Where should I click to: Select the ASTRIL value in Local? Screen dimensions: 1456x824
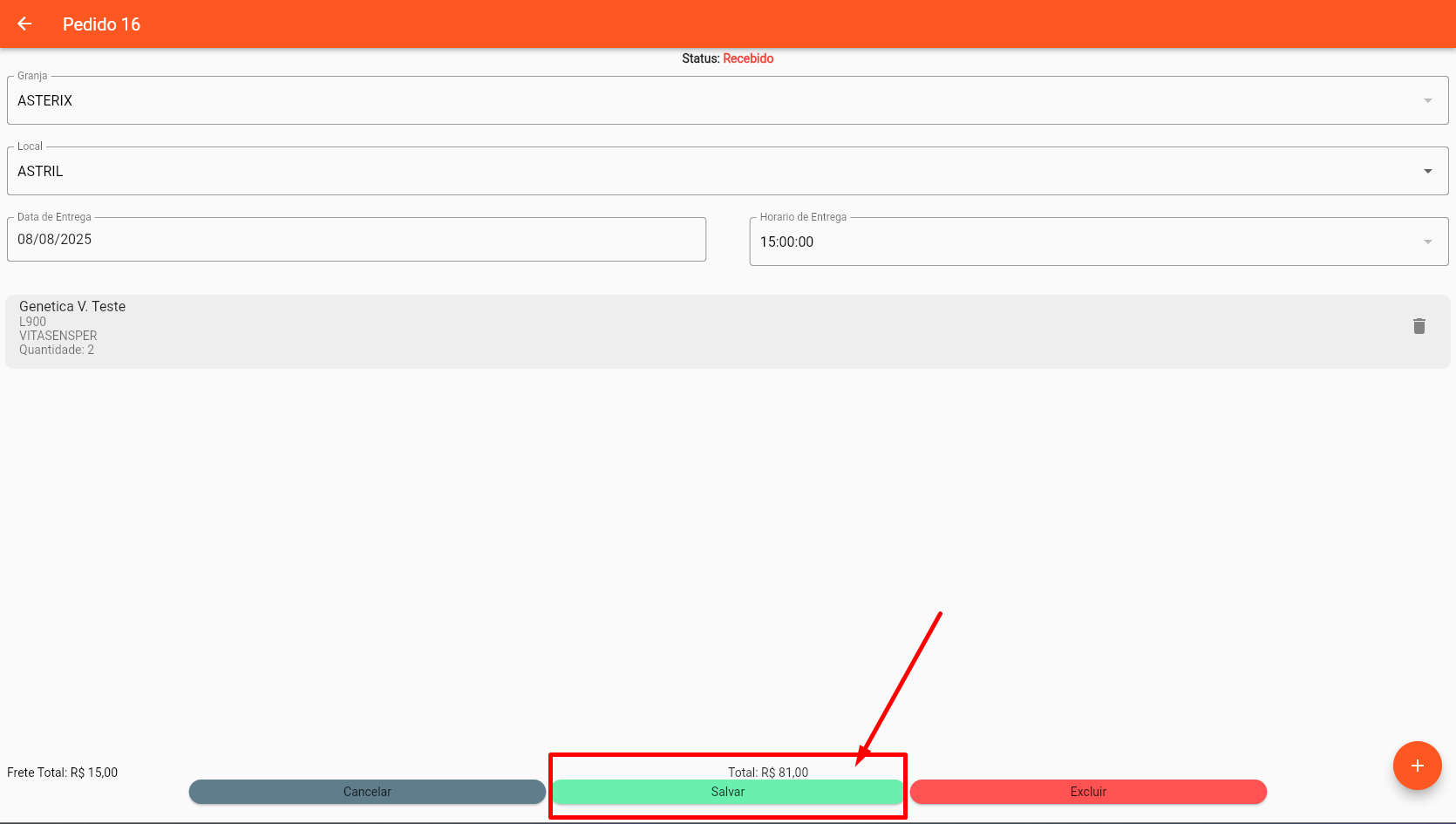pos(41,172)
